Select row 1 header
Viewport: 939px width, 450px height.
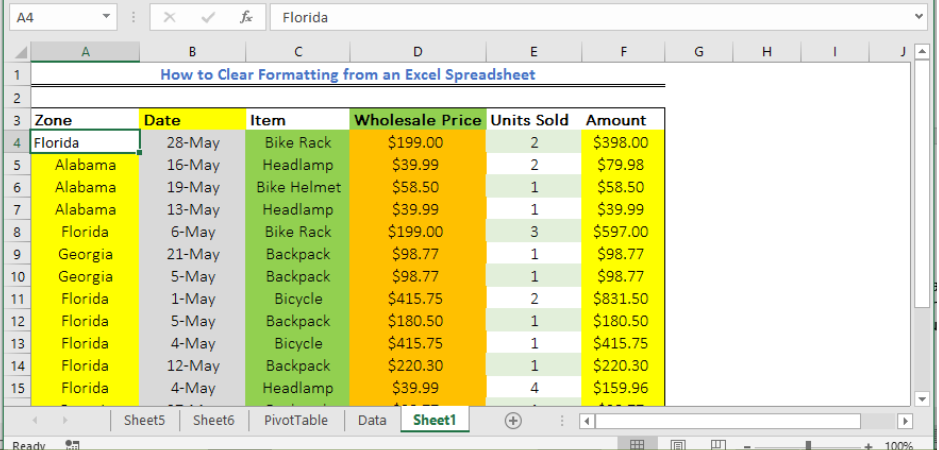pos(17,75)
